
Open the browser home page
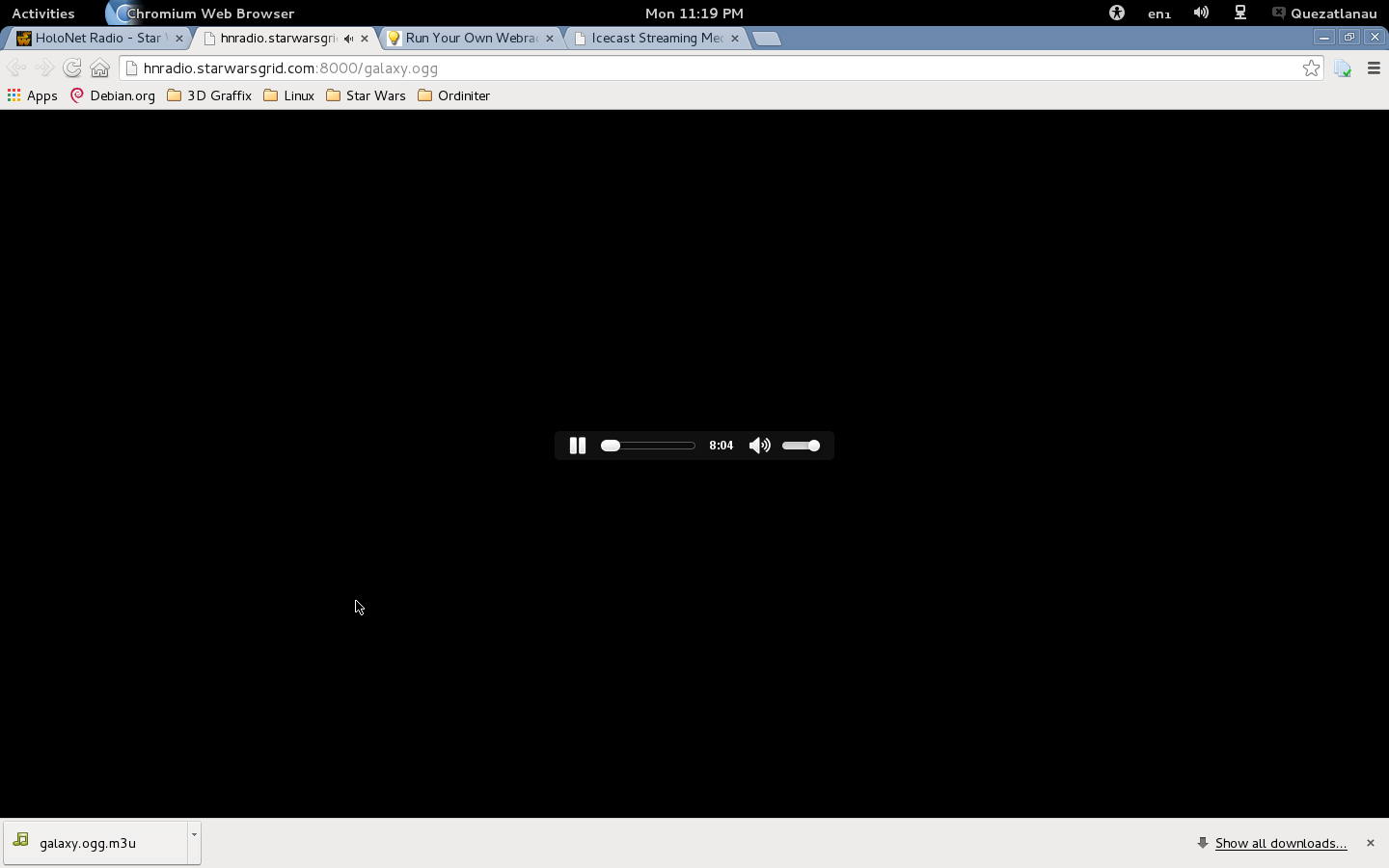point(100,68)
